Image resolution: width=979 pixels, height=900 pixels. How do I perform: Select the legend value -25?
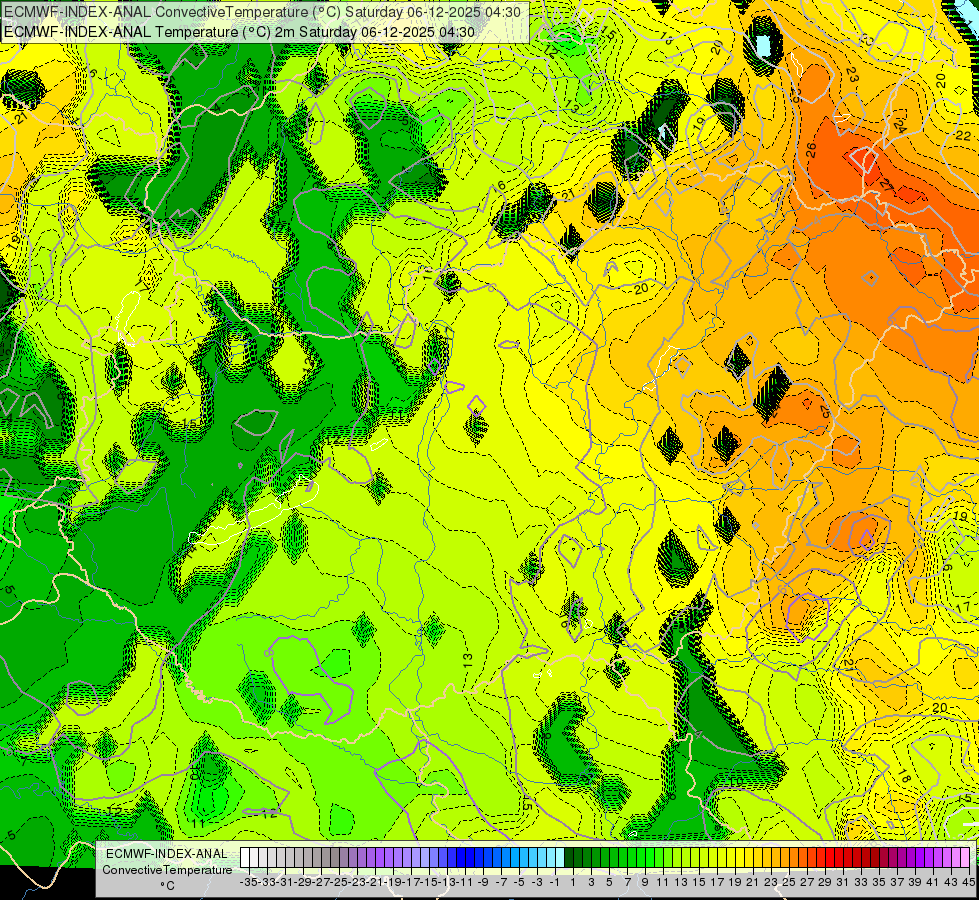[339, 882]
